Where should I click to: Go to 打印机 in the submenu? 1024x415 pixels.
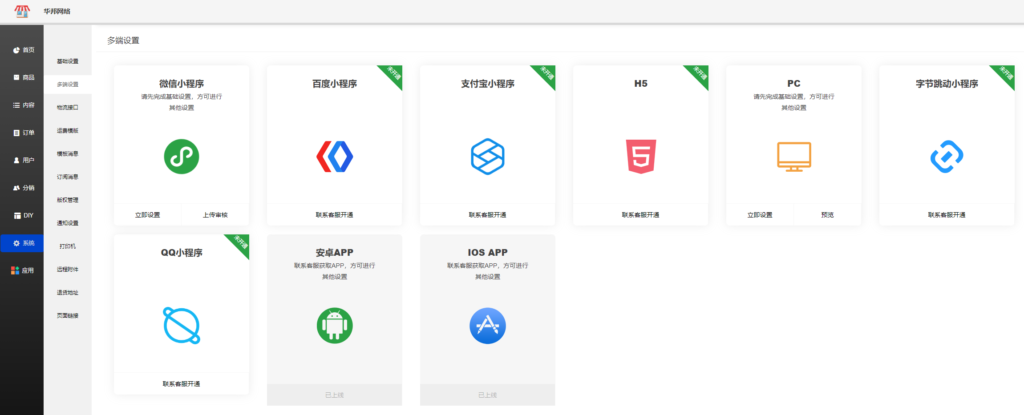point(67,246)
